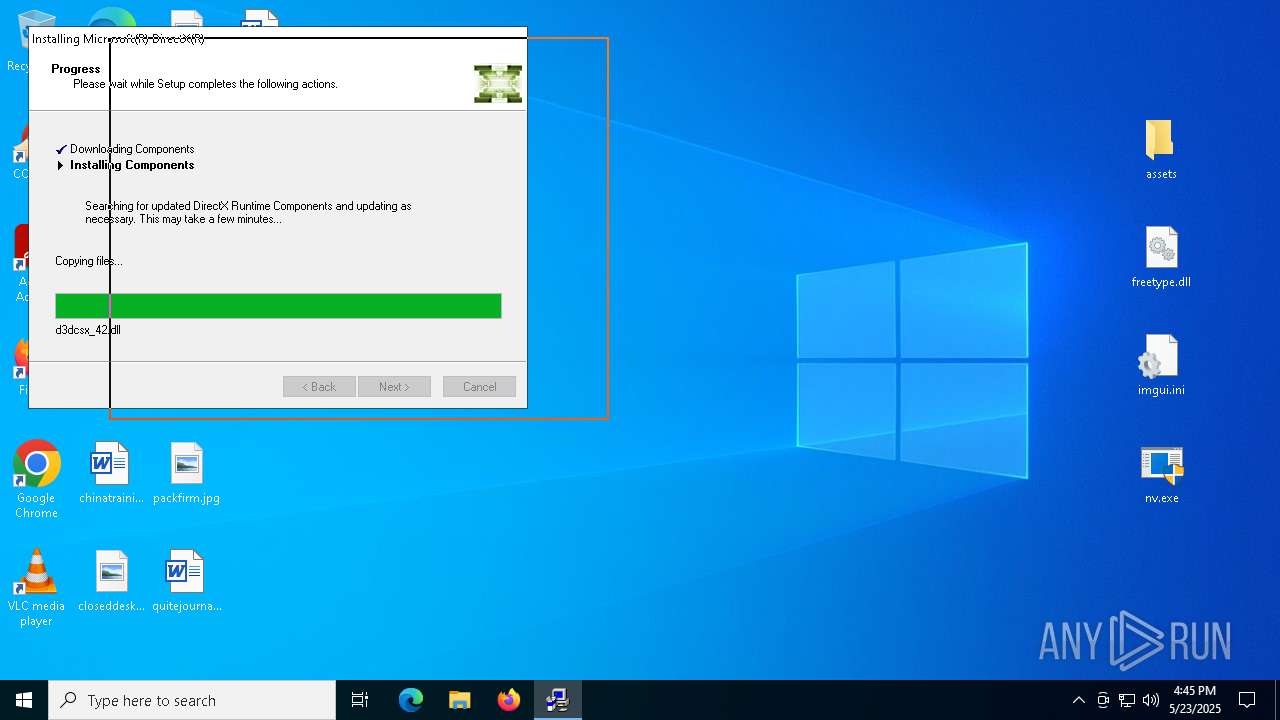Click the green installation progress bar

tap(278, 306)
